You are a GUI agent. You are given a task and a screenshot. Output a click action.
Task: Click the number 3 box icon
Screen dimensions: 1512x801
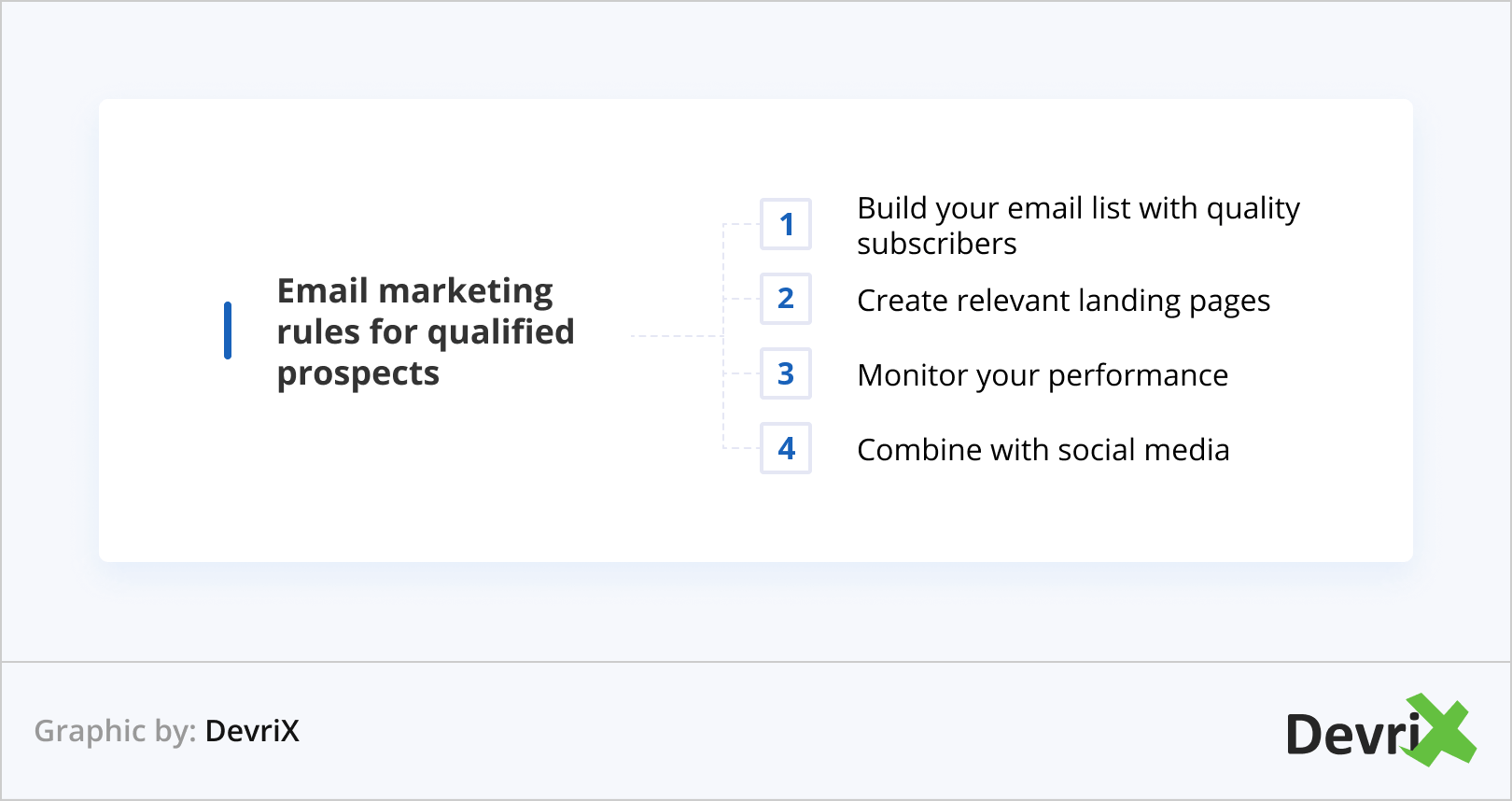click(786, 373)
